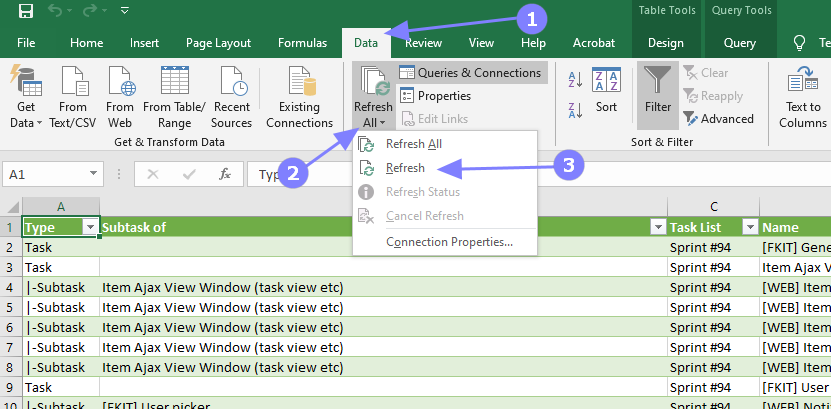
Task: Toggle the Filter funnel button
Action: coord(657,90)
